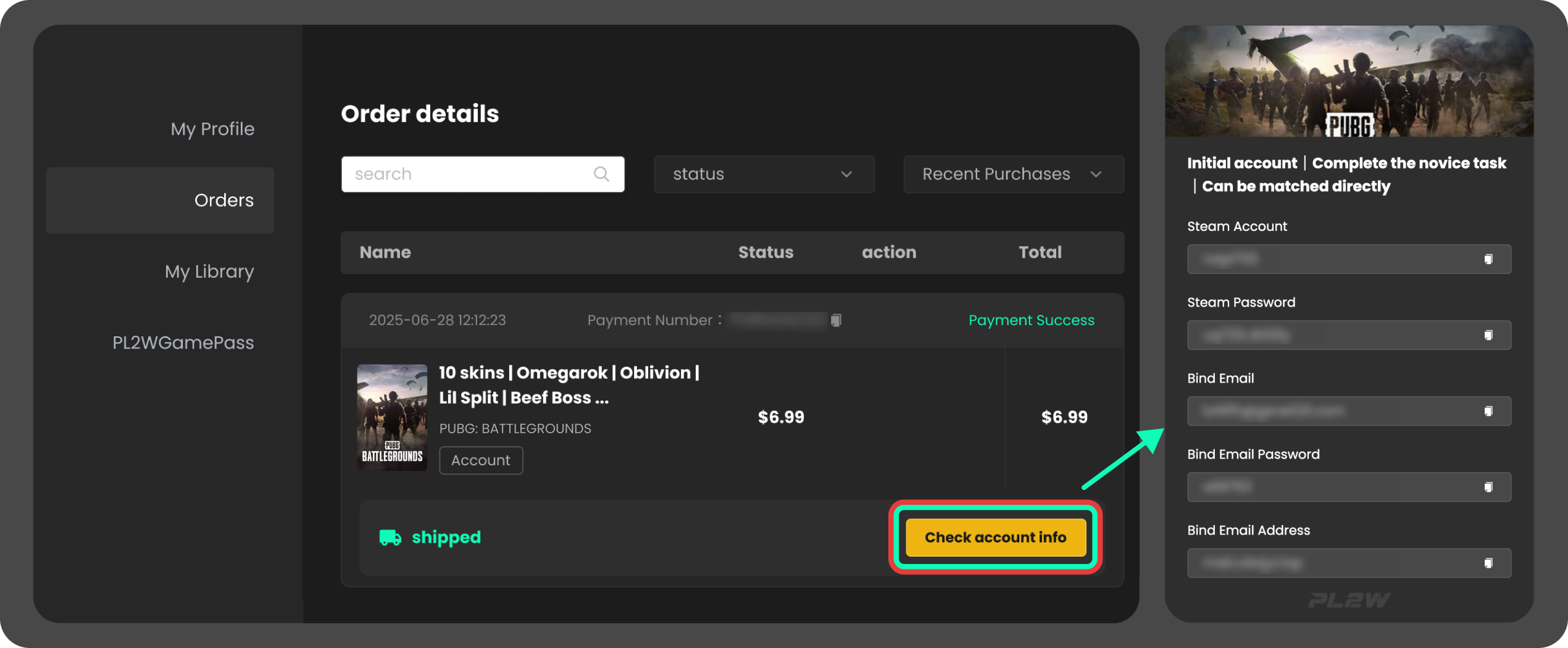Click the Recent Purchases chevron arrow
Image resolution: width=1568 pixels, height=648 pixels.
(1096, 174)
